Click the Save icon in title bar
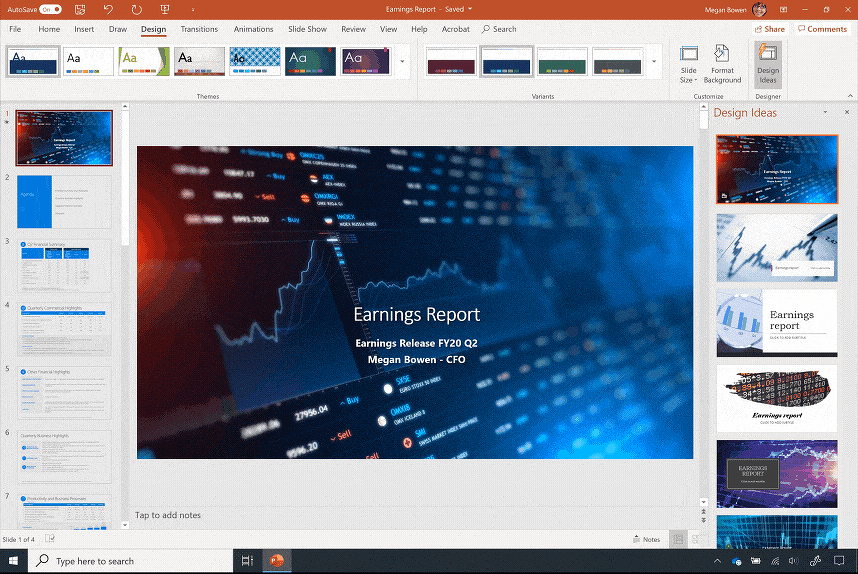858x574 pixels. [x=80, y=9]
